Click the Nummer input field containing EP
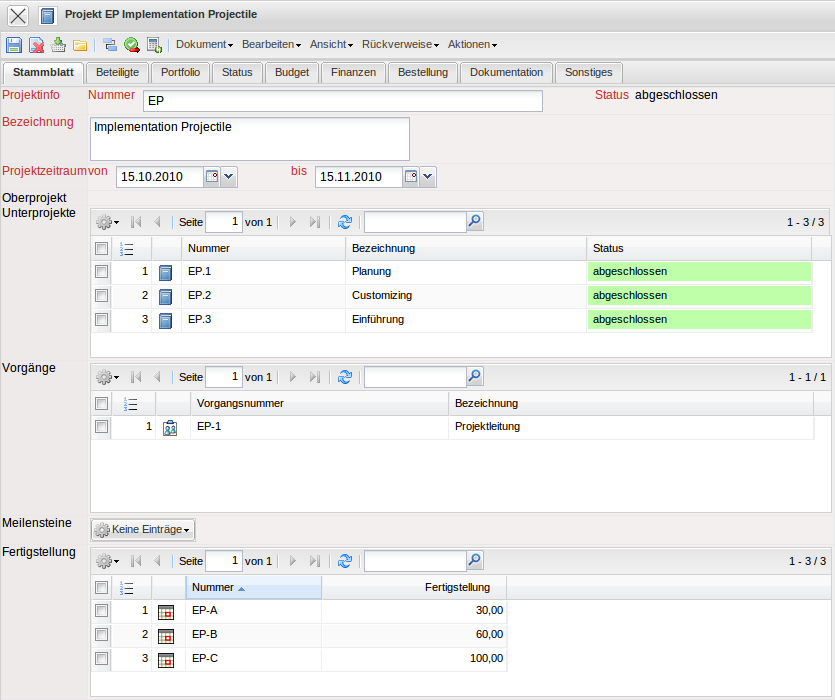Screen dimensions: 835x700 [x=342, y=101]
